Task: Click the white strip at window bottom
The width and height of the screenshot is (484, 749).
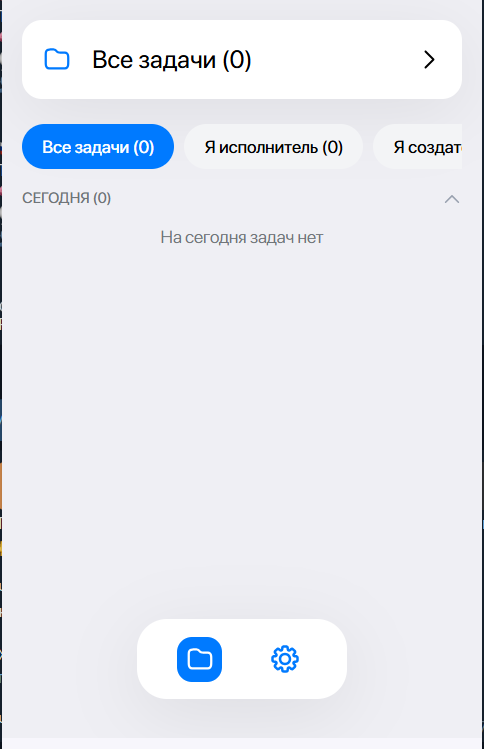Action: pyautogui.click(x=242, y=743)
